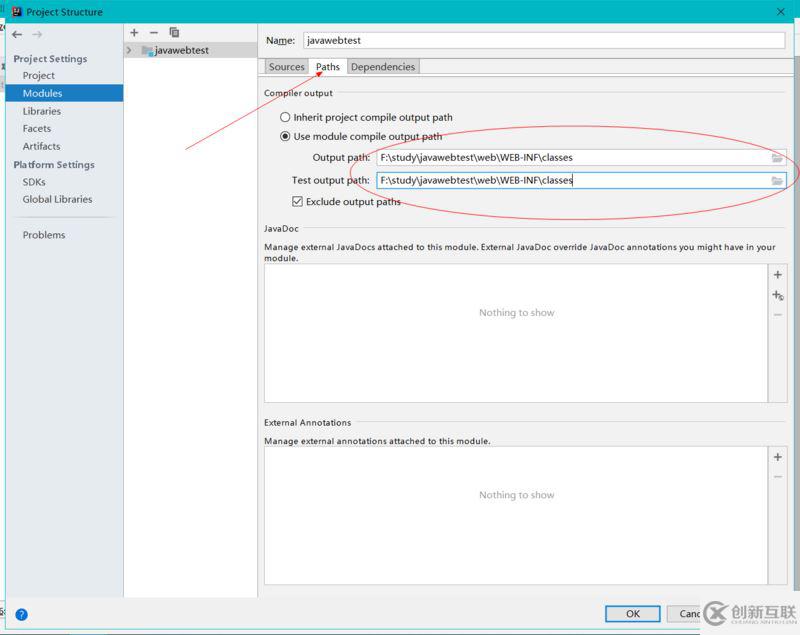Open Libraries settings section

pos(41,111)
